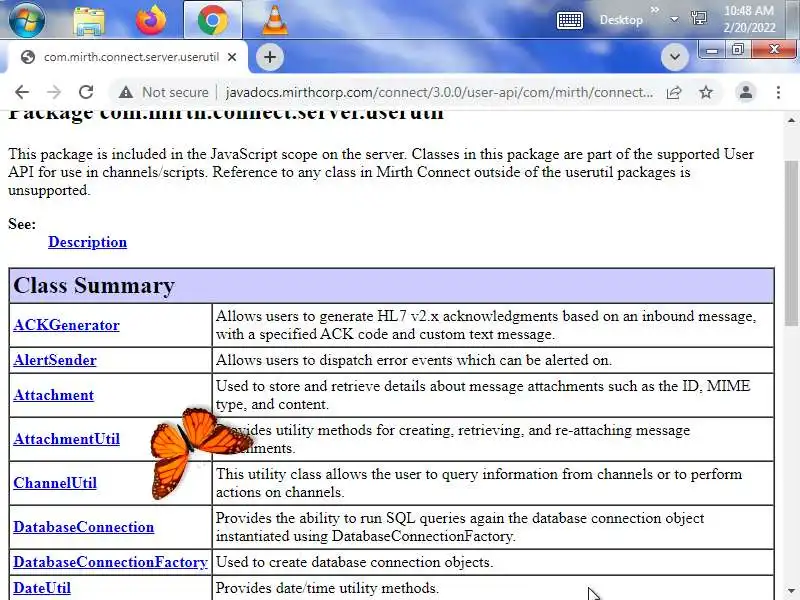Show hidden system tray icons arrow
This screenshot has width=800, height=600.
click(x=674, y=19)
